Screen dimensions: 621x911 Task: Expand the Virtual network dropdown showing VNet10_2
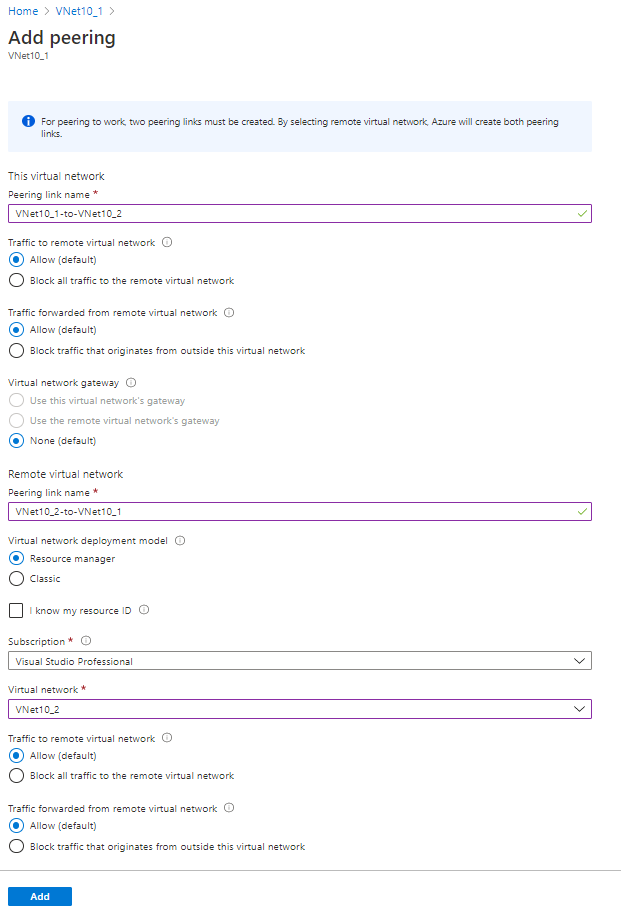[299, 709]
